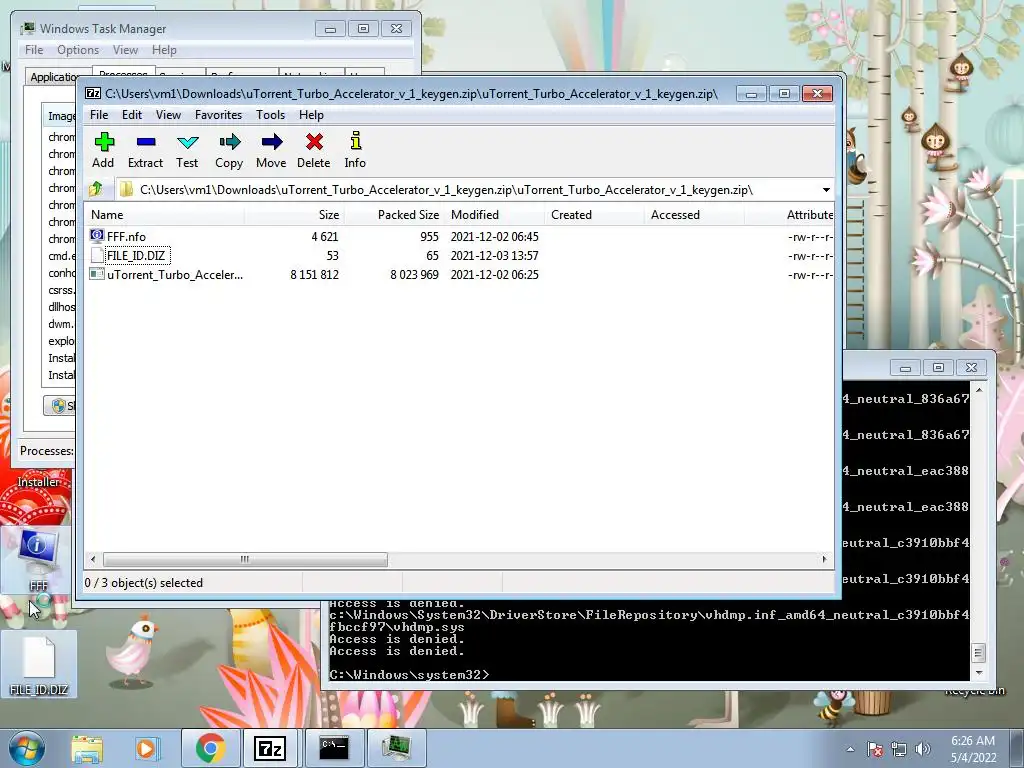The width and height of the screenshot is (1024, 768).
Task: Click the archive path input field
Action: [468, 190]
